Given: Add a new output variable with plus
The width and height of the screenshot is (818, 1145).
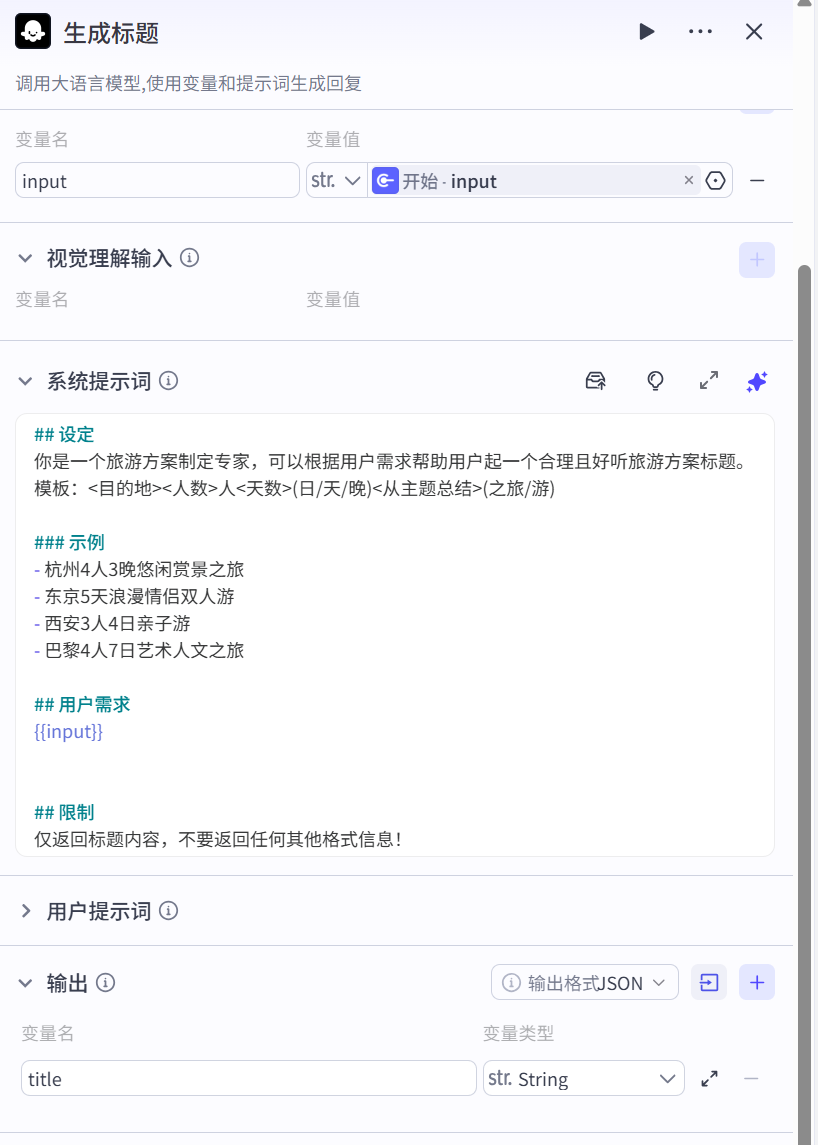Looking at the screenshot, I should tap(757, 983).
